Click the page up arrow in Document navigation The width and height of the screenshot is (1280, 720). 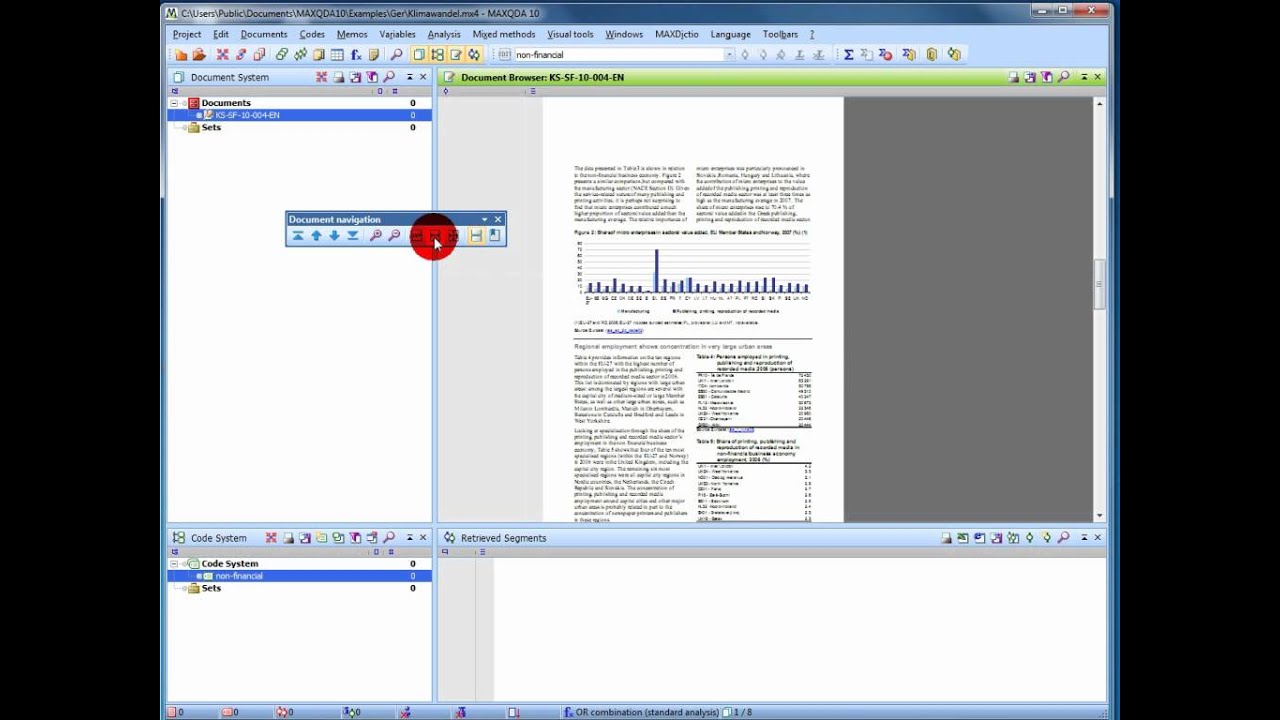pyautogui.click(x=316, y=236)
